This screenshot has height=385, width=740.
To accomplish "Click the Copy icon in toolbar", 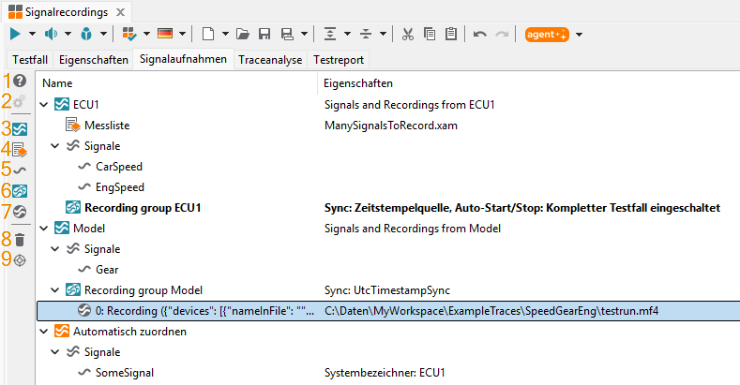I will [x=429, y=34].
